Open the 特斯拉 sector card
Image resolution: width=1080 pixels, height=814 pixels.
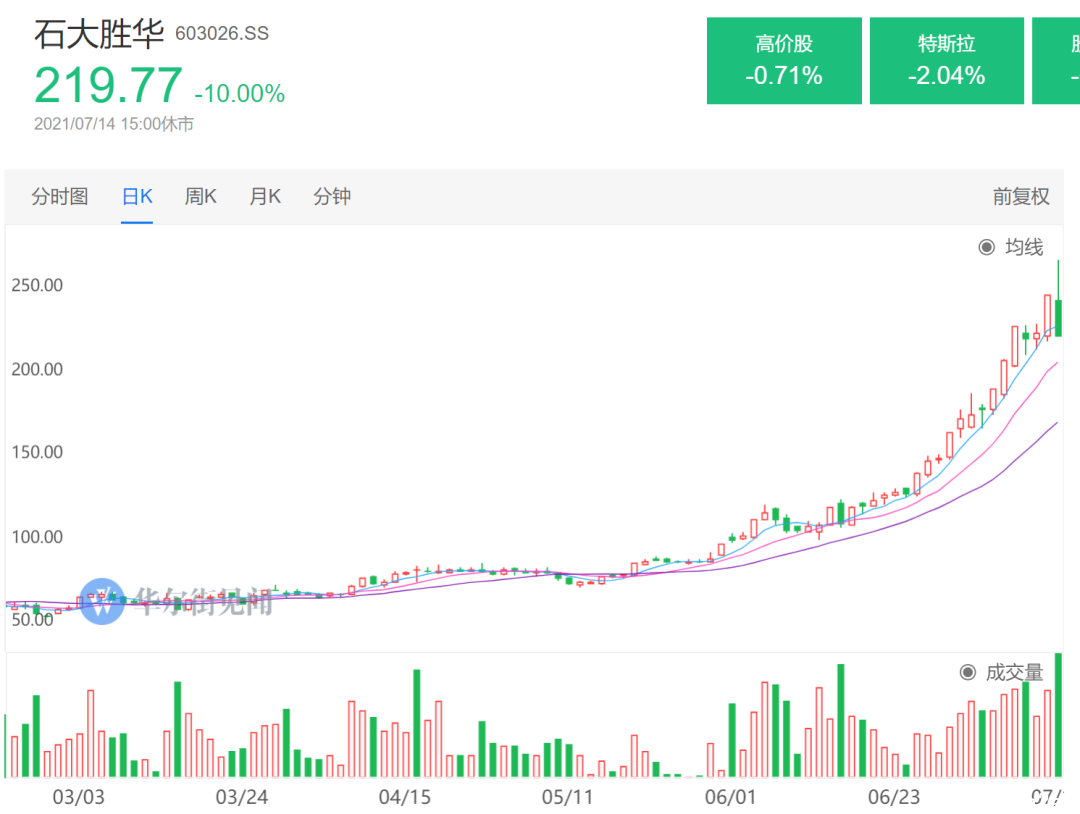pos(946,61)
